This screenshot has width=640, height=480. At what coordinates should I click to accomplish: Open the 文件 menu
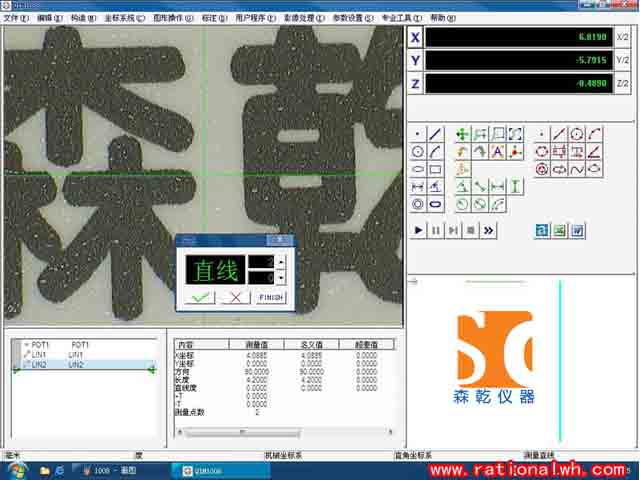(16, 18)
